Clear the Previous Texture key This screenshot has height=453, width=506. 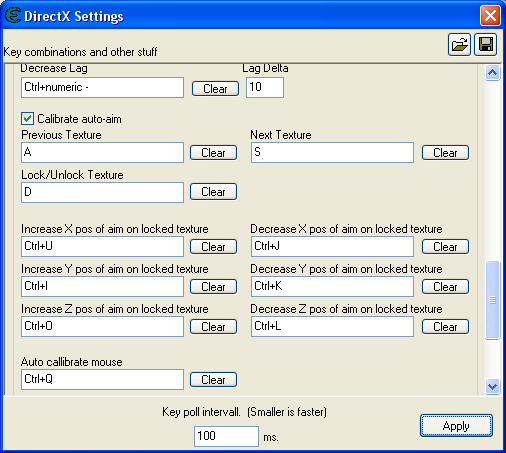tap(213, 153)
